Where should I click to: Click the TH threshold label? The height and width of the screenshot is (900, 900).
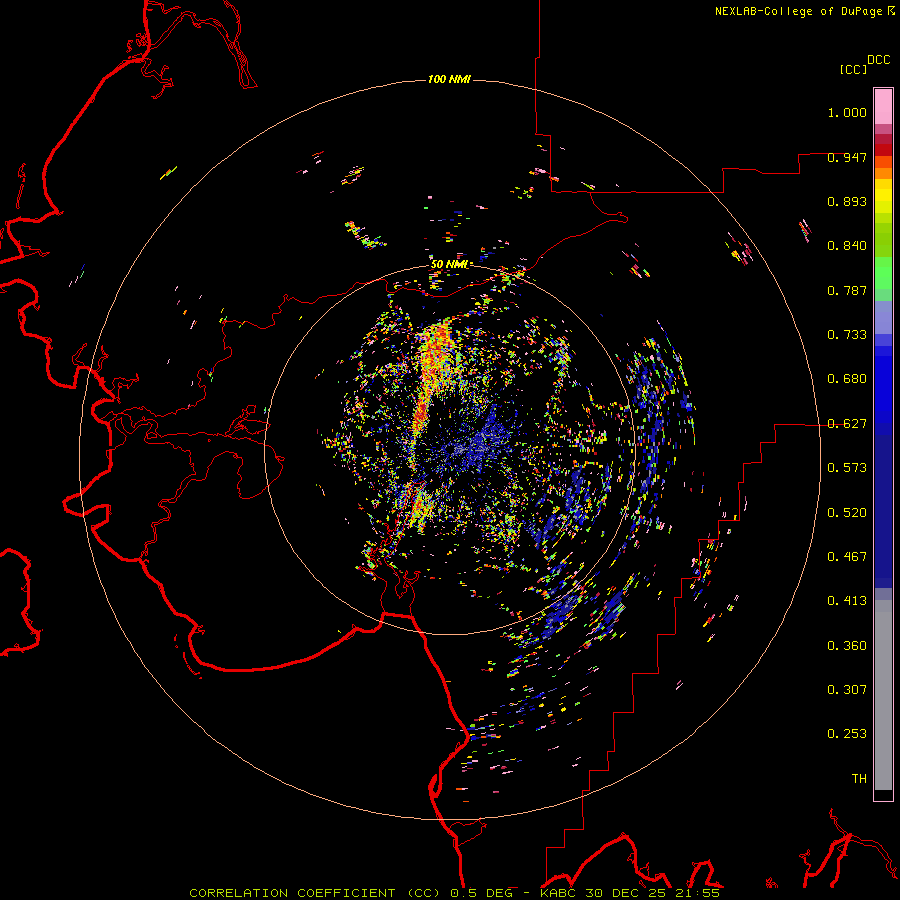click(859, 779)
